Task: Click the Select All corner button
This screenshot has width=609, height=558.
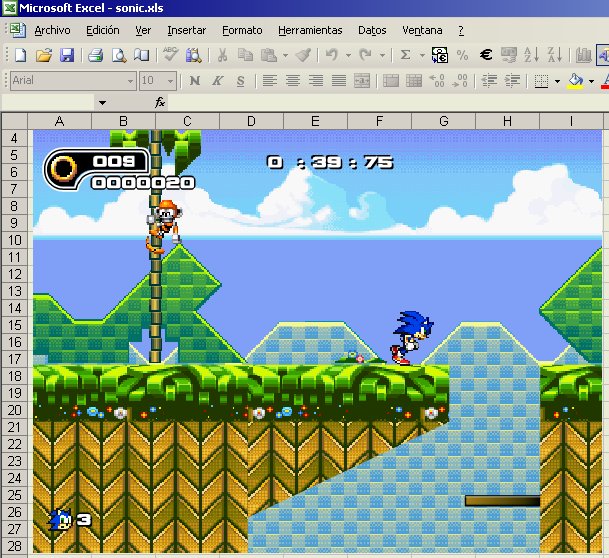Action: click(15, 121)
